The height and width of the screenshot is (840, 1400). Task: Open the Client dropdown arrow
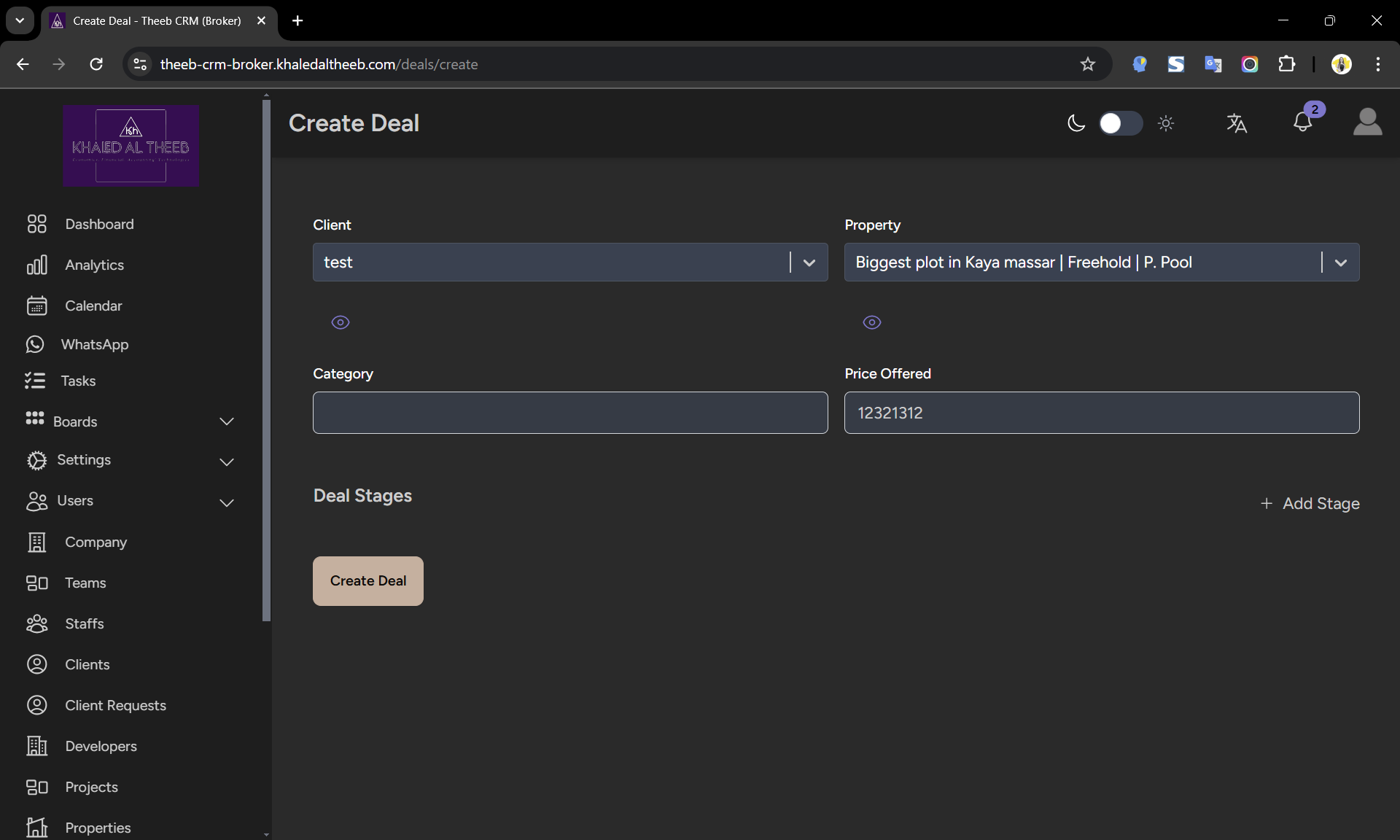coord(809,262)
